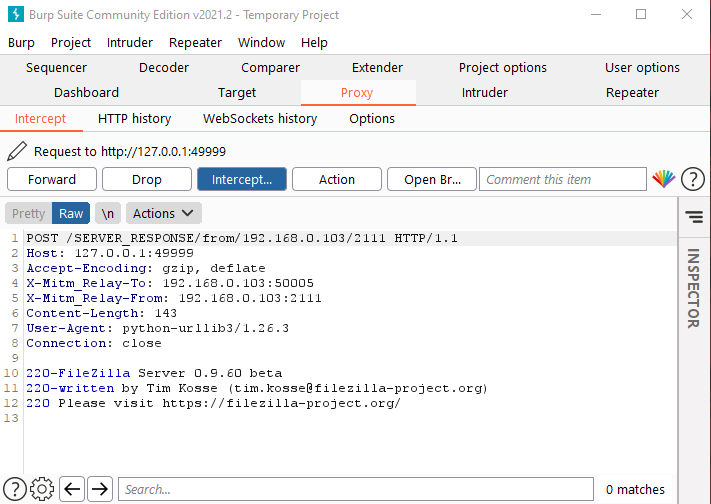Image resolution: width=711 pixels, height=504 pixels.
Task: Drop the intercepted request
Action: point(147,179)
